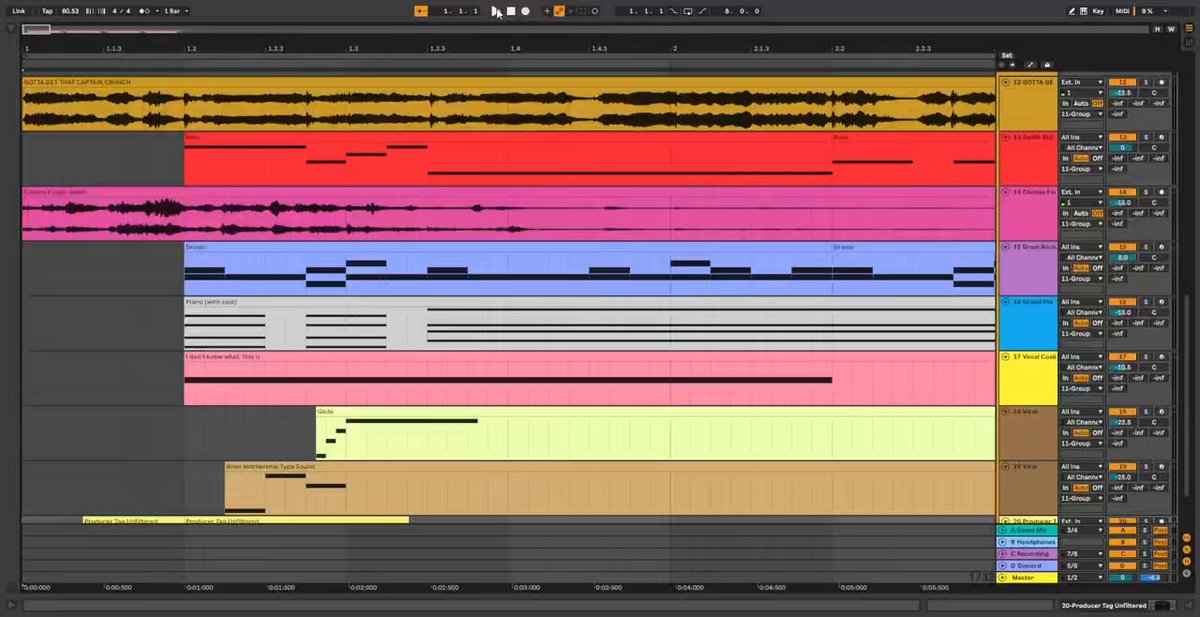This screenshot has height=617, width=1200.
Task: Solo track 13 with S button
Action: click(x=1146, y=137)
